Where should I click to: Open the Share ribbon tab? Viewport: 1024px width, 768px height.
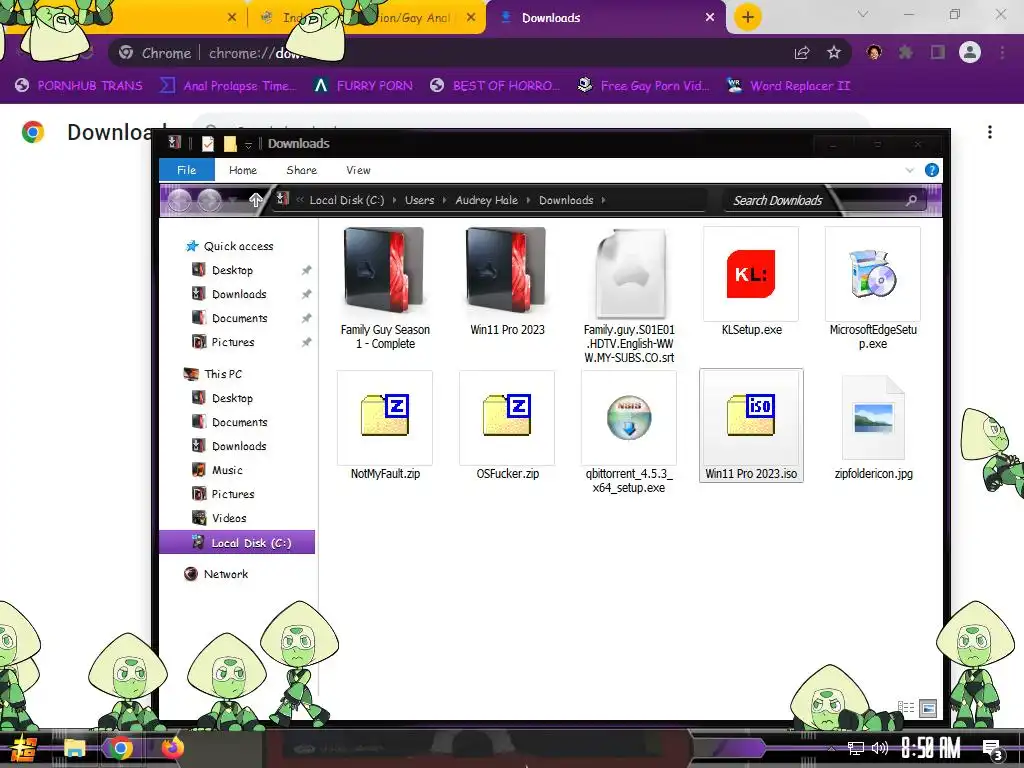click(302, 170)
